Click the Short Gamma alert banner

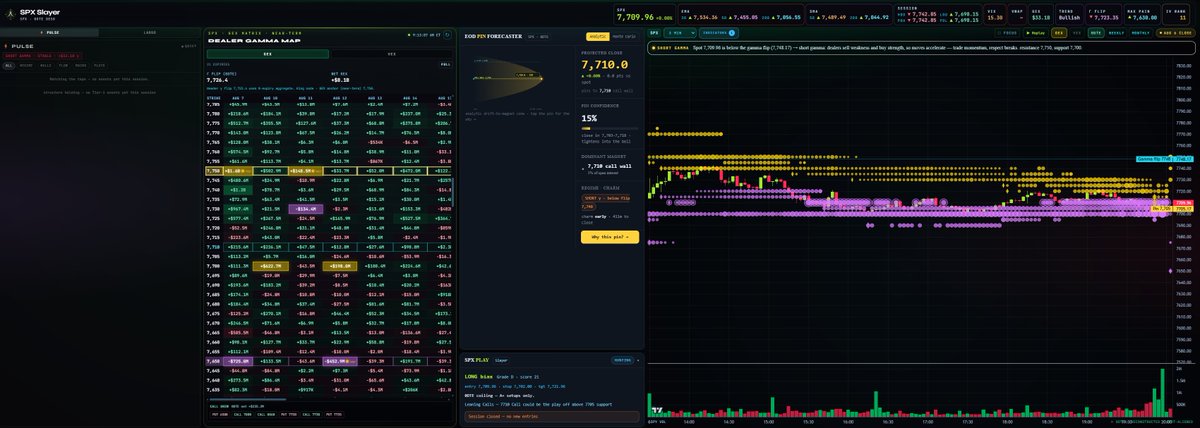(920, 48)
